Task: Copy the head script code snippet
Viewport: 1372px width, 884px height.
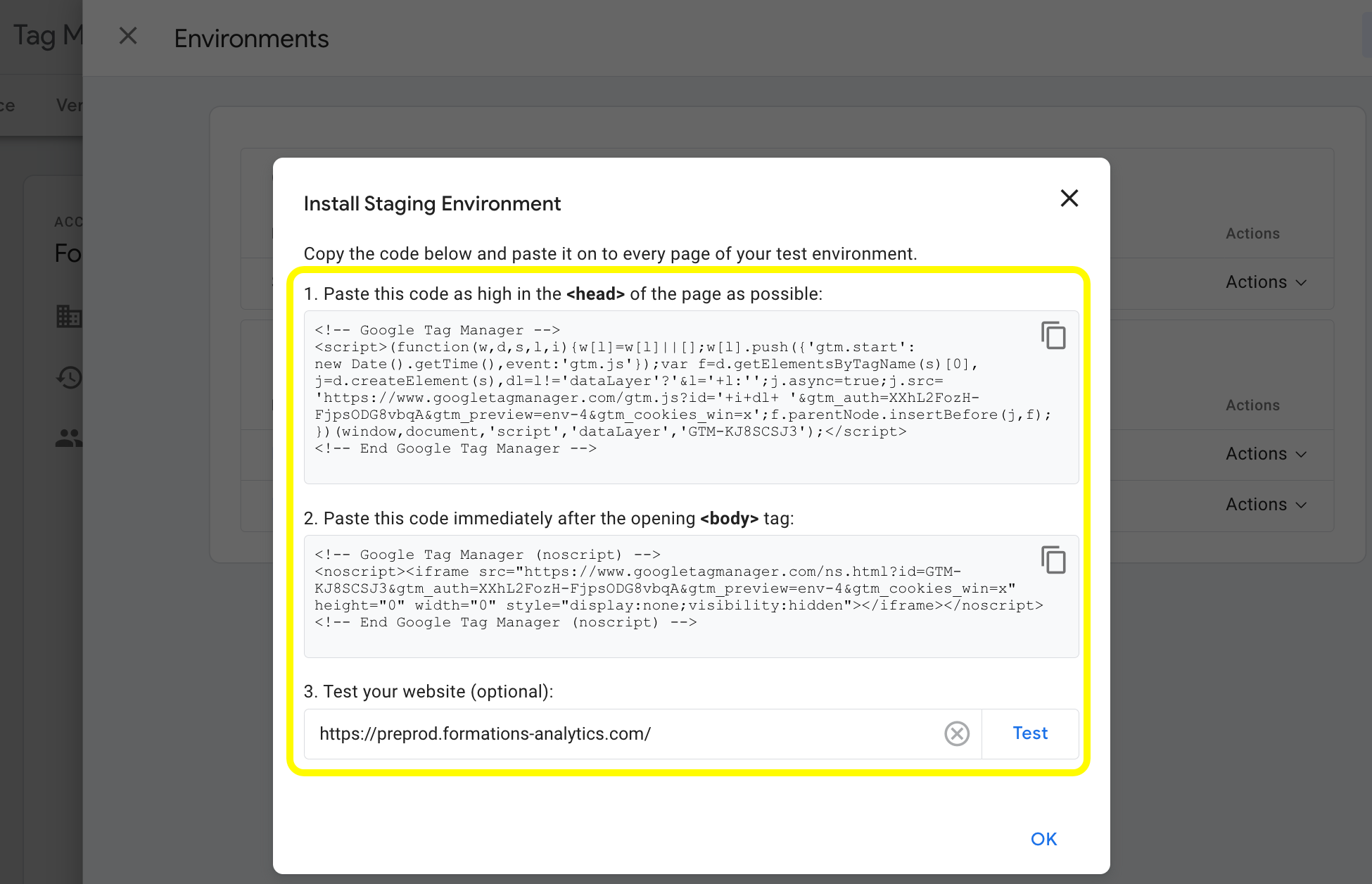Action: coord(1053,336)
